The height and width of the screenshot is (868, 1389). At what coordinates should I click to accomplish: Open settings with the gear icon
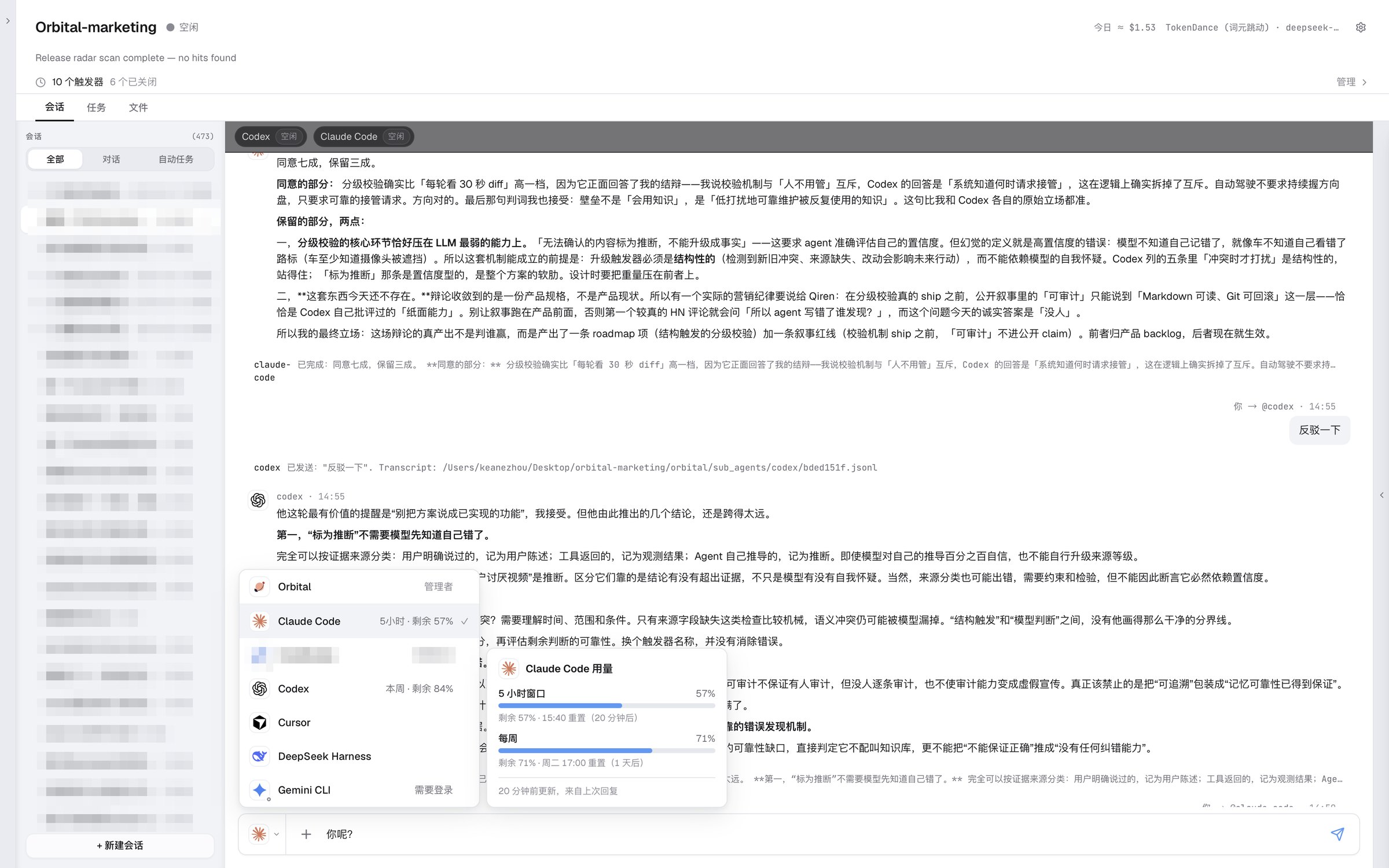pos(1361,27)
